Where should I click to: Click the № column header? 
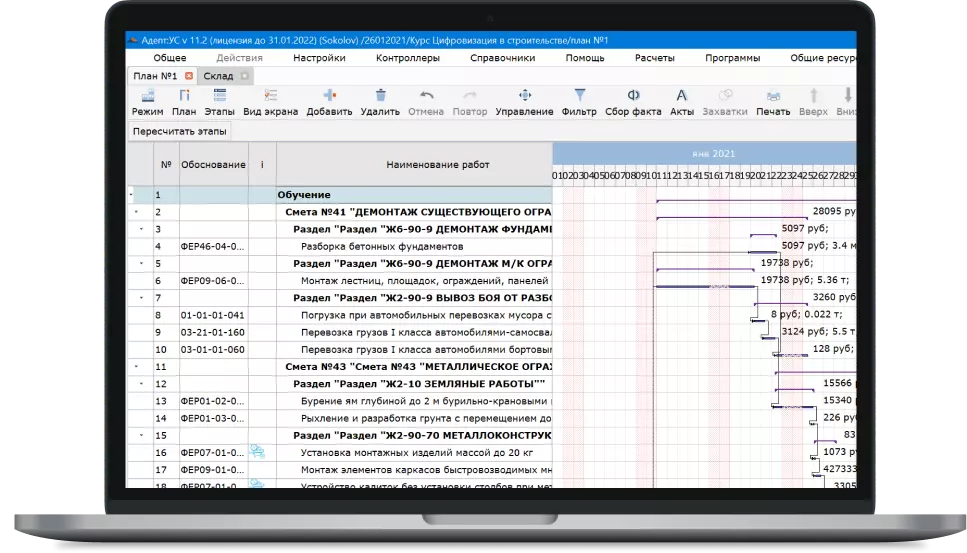pos(166,165)
